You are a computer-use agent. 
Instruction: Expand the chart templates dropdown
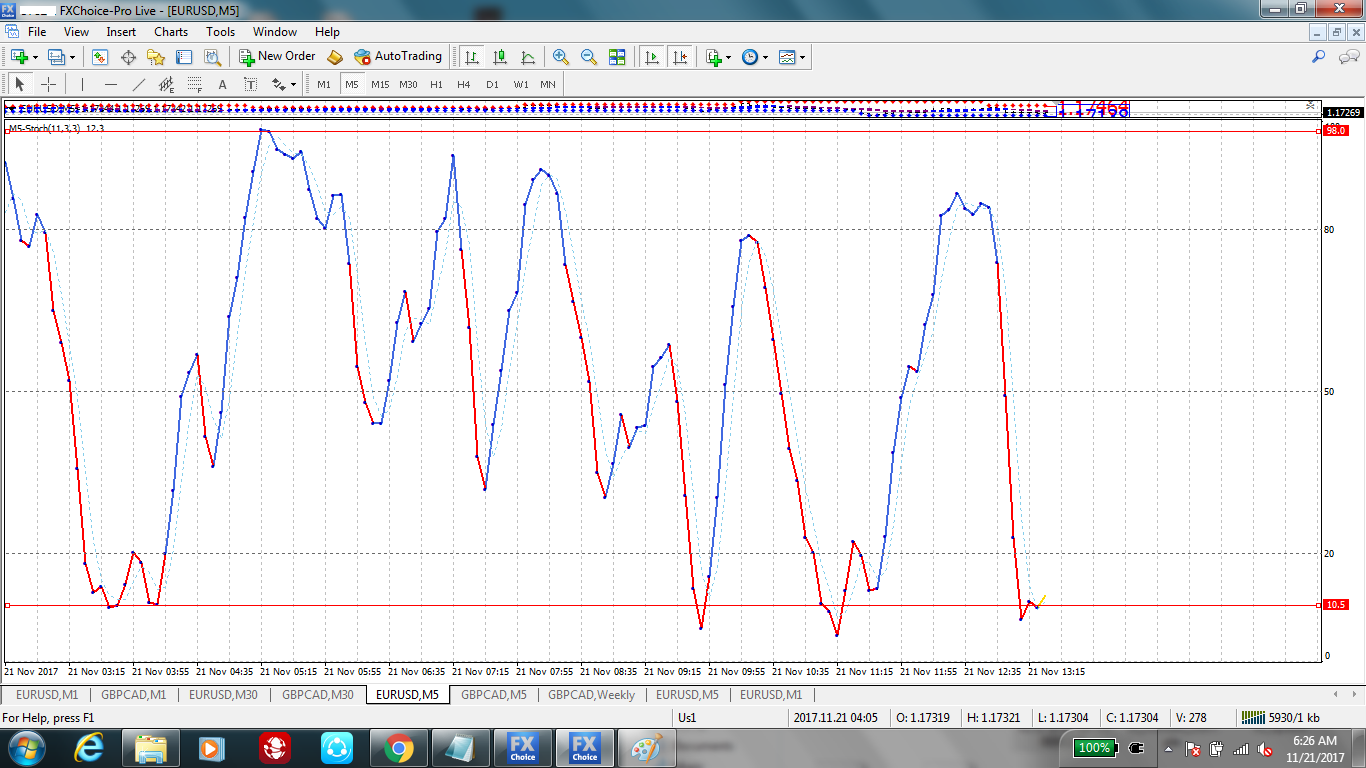point(802,57)
